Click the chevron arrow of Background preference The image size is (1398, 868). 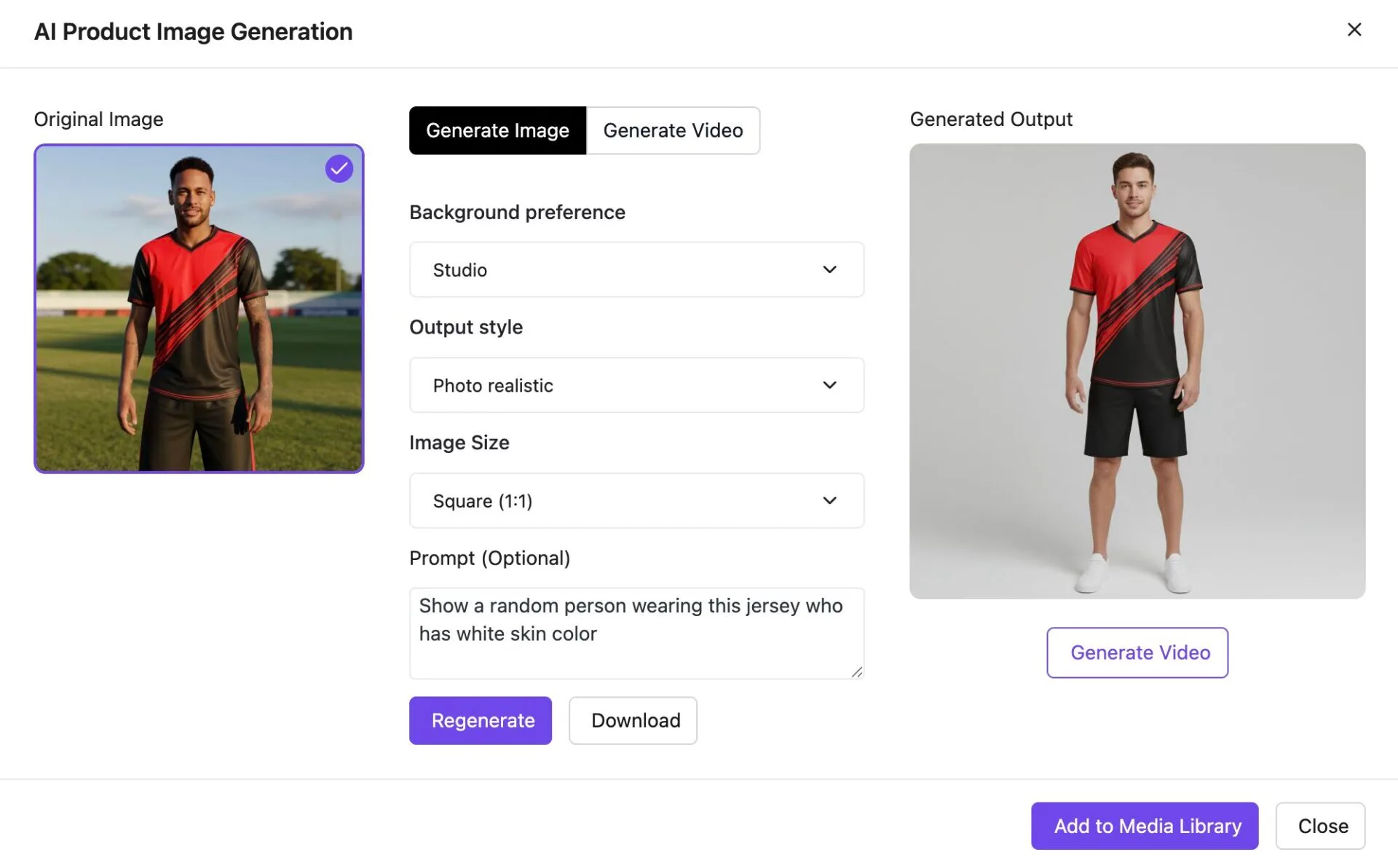[829, 269]
